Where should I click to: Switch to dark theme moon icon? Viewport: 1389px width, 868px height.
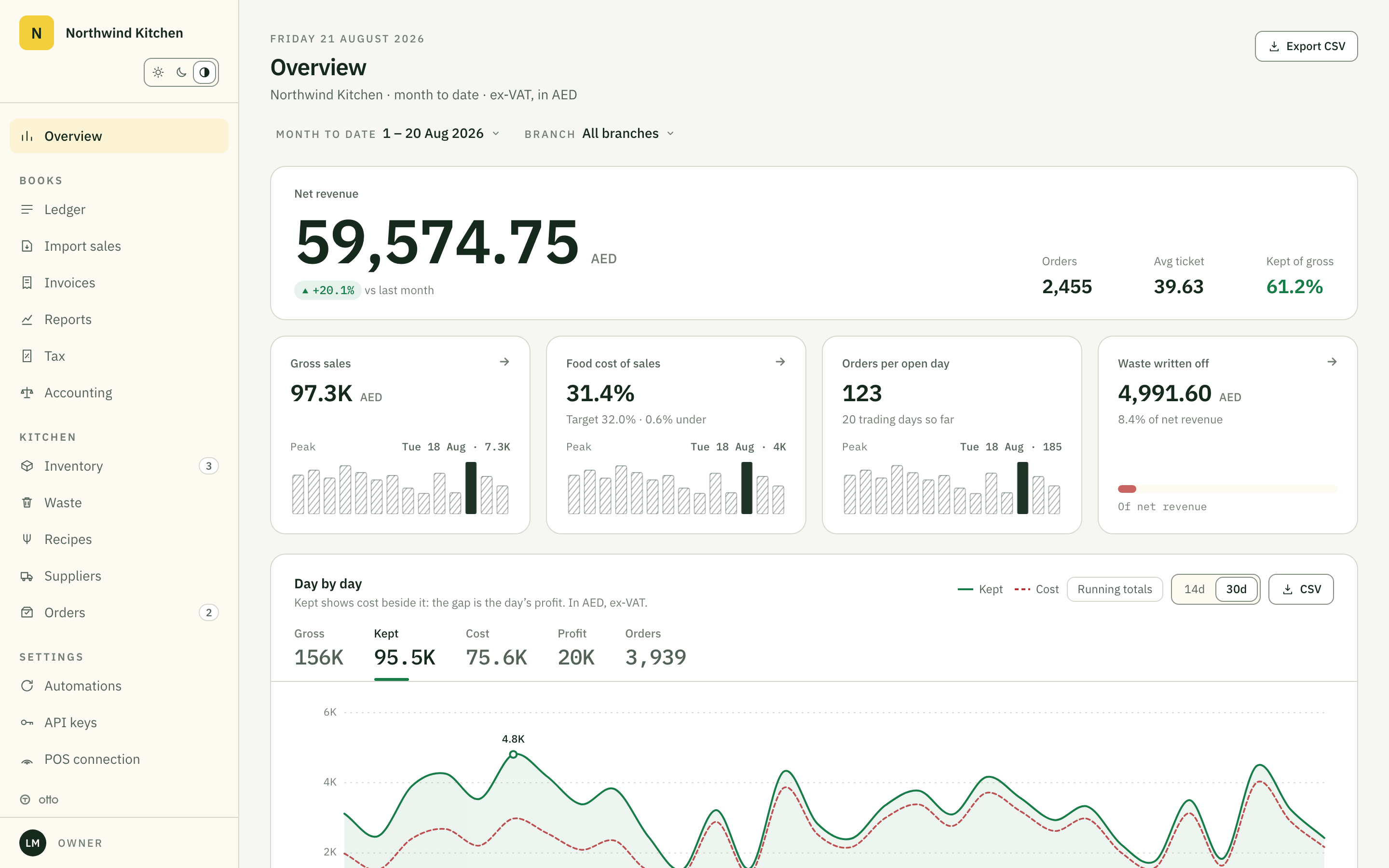click(181, 72)
